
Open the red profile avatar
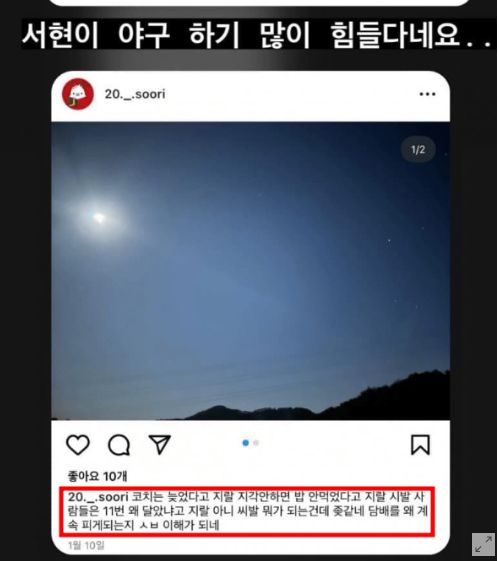[78, 94]
